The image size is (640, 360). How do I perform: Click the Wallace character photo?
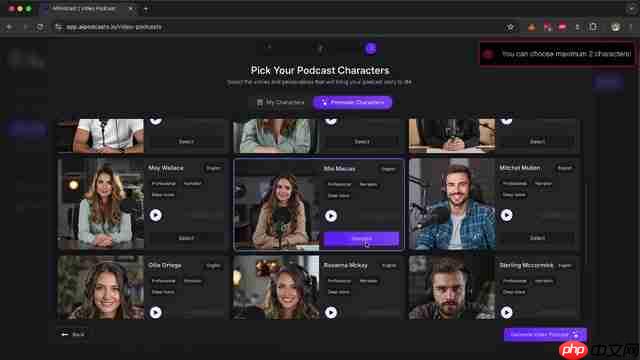(x=101, y=204)
